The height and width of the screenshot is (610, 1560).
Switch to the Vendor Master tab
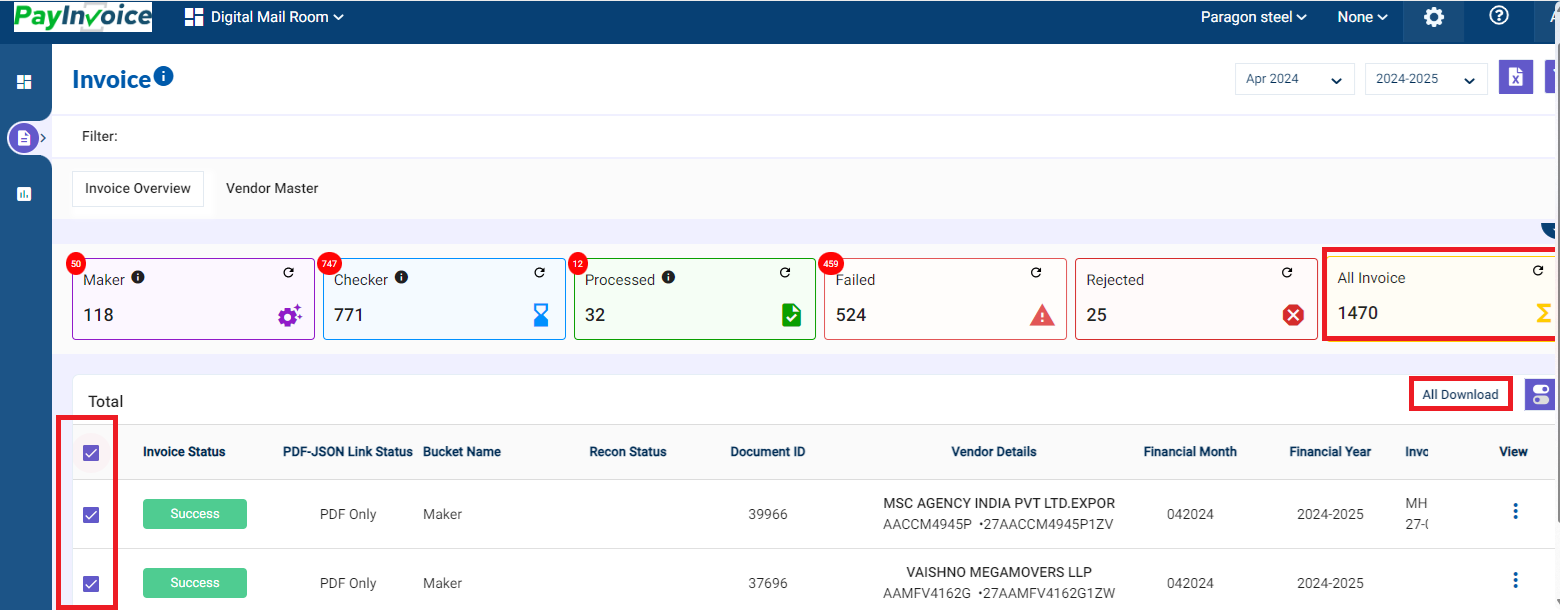click(x=272, y=188)
